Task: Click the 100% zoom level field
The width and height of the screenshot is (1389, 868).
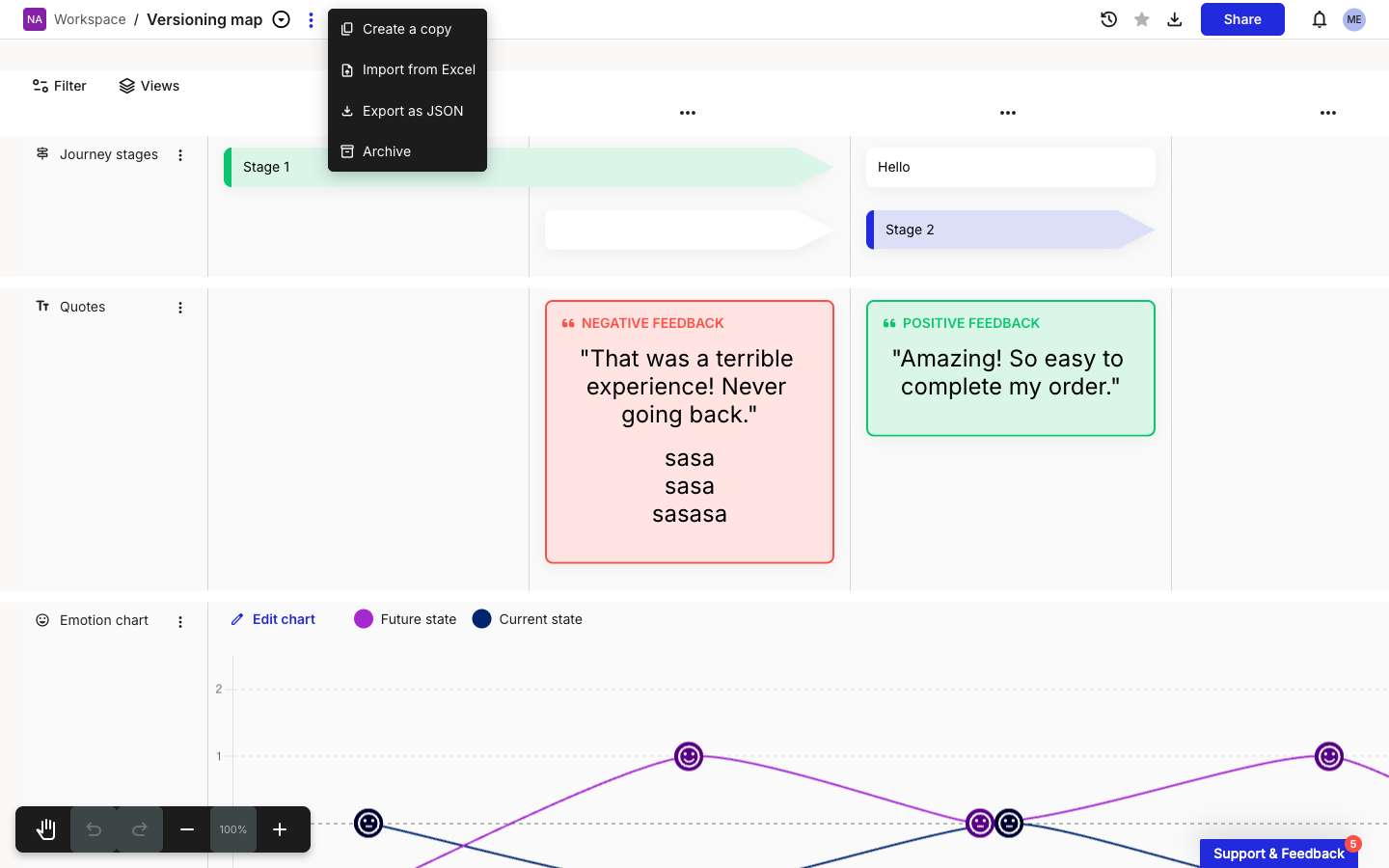Action: (233, 829)
